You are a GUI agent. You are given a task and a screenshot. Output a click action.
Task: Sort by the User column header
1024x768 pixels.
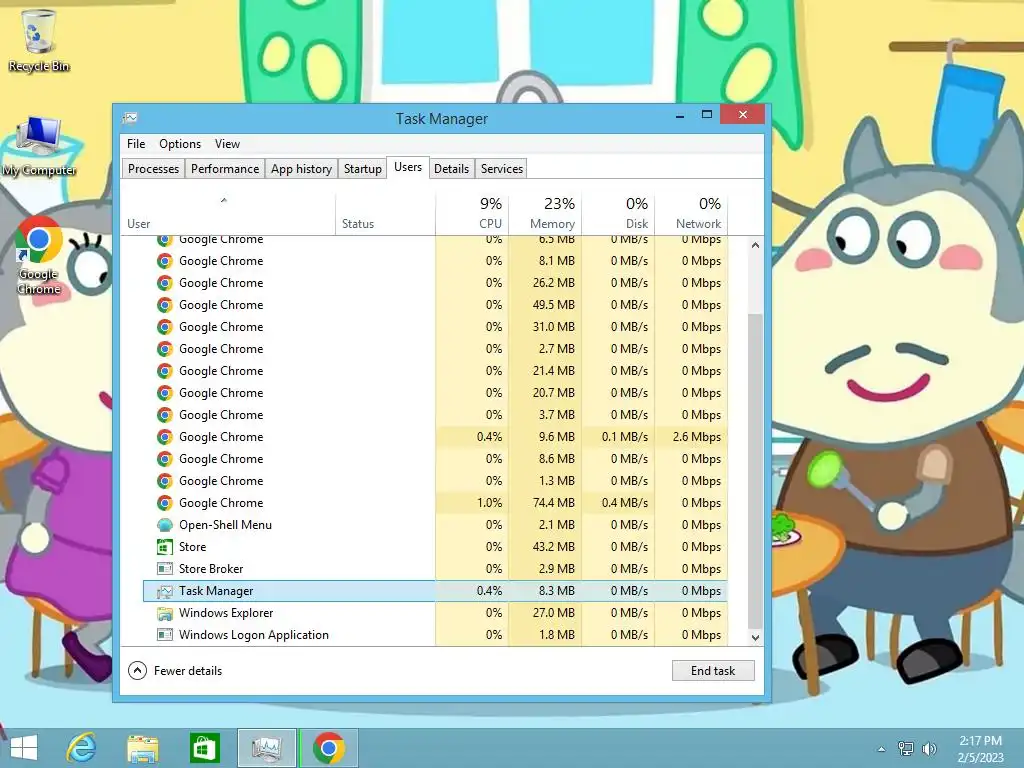[x=228, y=214]
